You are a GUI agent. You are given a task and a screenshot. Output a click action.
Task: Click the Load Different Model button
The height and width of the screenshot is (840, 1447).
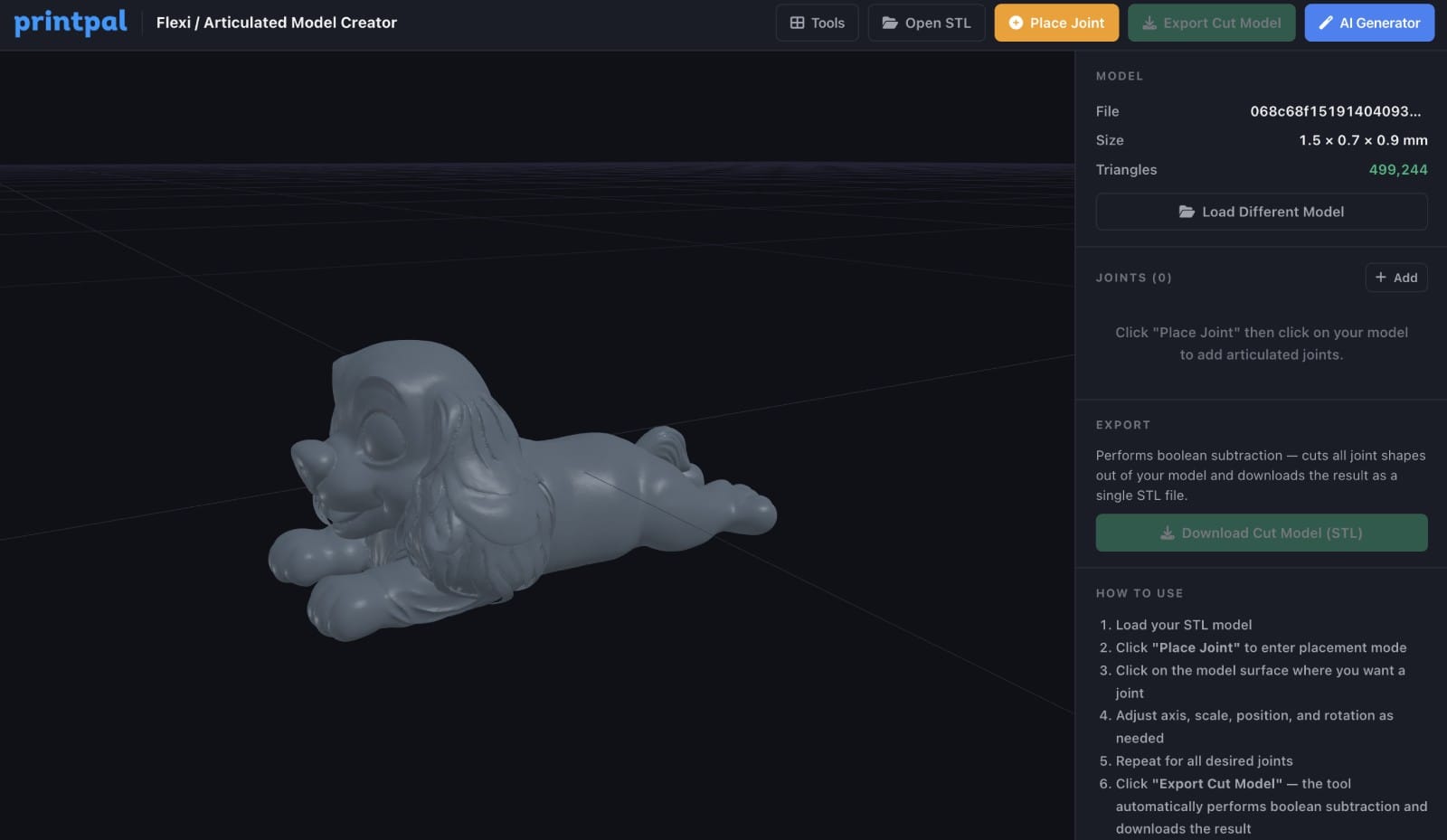click(1261, 212)
